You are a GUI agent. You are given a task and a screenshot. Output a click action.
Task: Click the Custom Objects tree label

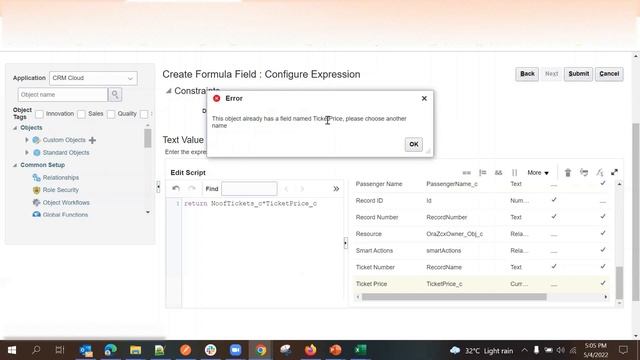[x=64, y=140]
